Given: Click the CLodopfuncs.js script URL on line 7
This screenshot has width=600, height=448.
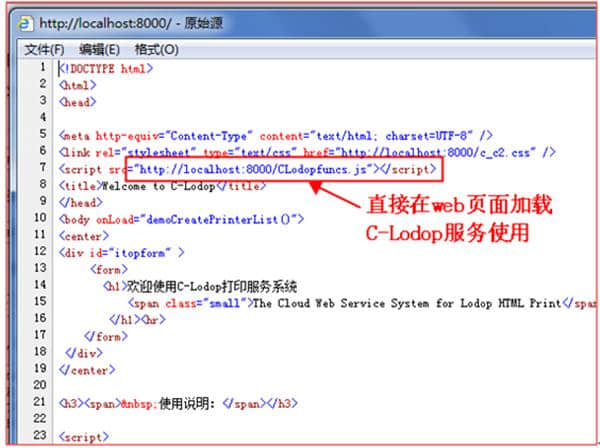Looking at the screenshot, I should pyautogui.click(x=253, y=169).
